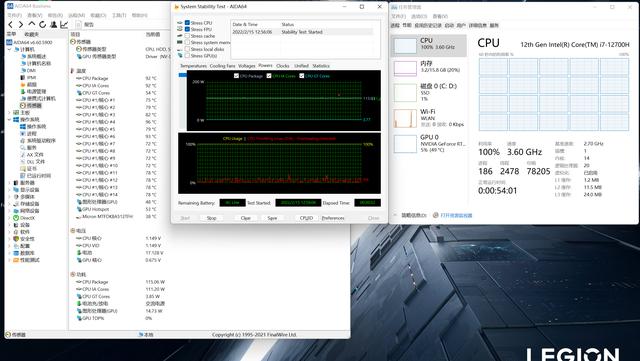The width and height of the screenshot is (640, 361).
Task: Open the DMI node in AIDA64 tree
Action: pyautogui.click(x=31, y=70)
